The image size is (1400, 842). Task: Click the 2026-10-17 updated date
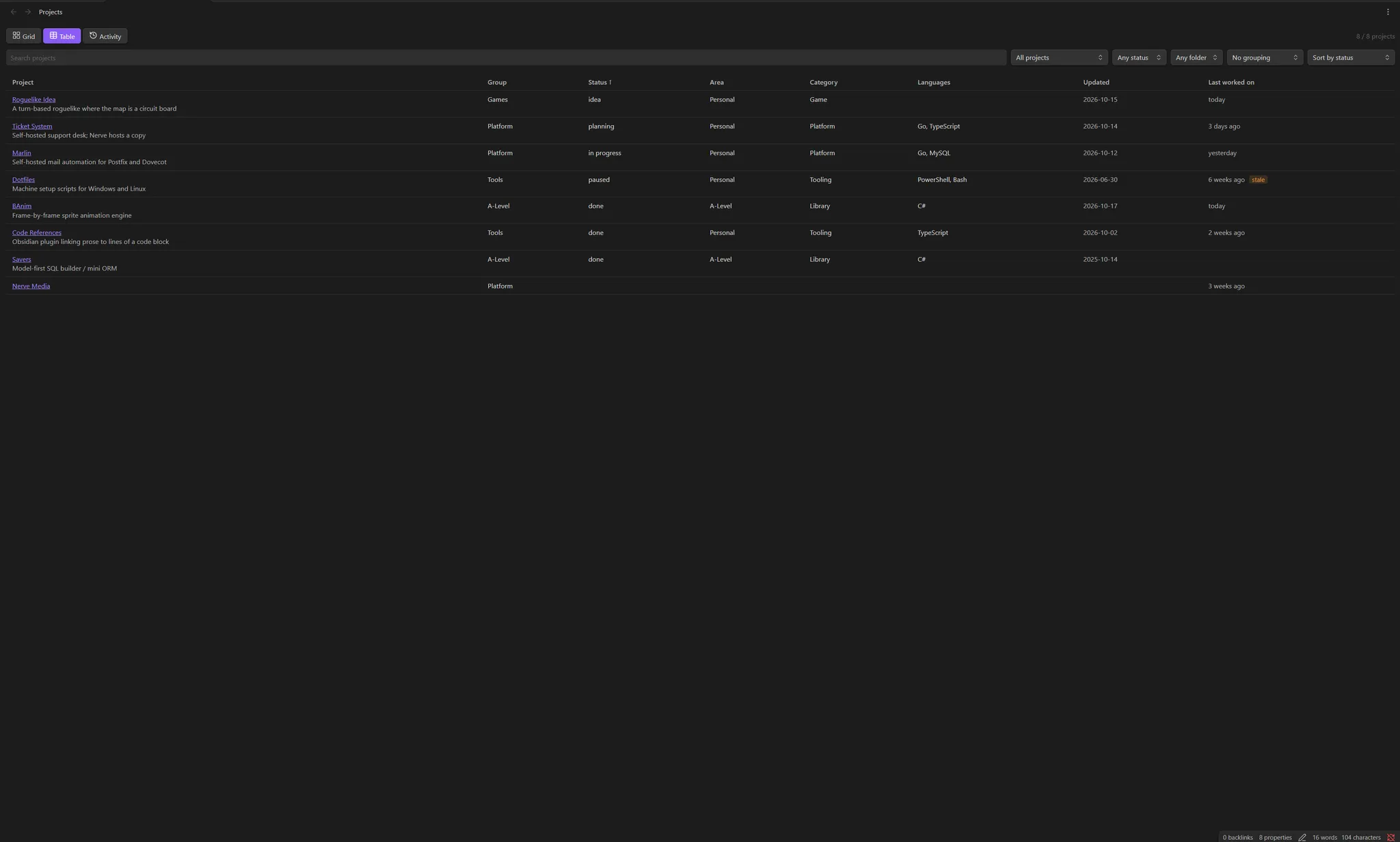(1100, 206)
